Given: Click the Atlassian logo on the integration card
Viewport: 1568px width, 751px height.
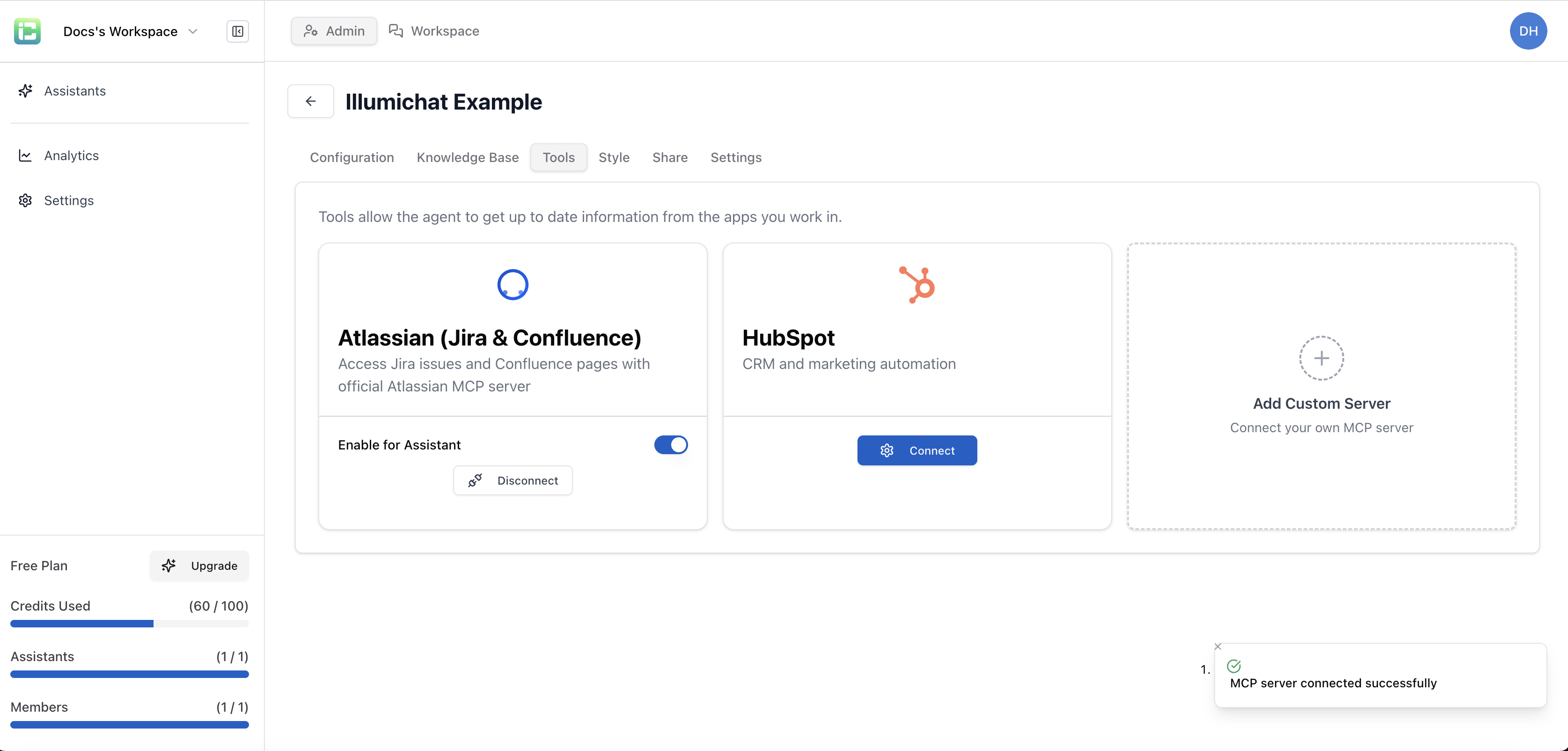Looking at the screenshot, I should [x=512, y=284].
